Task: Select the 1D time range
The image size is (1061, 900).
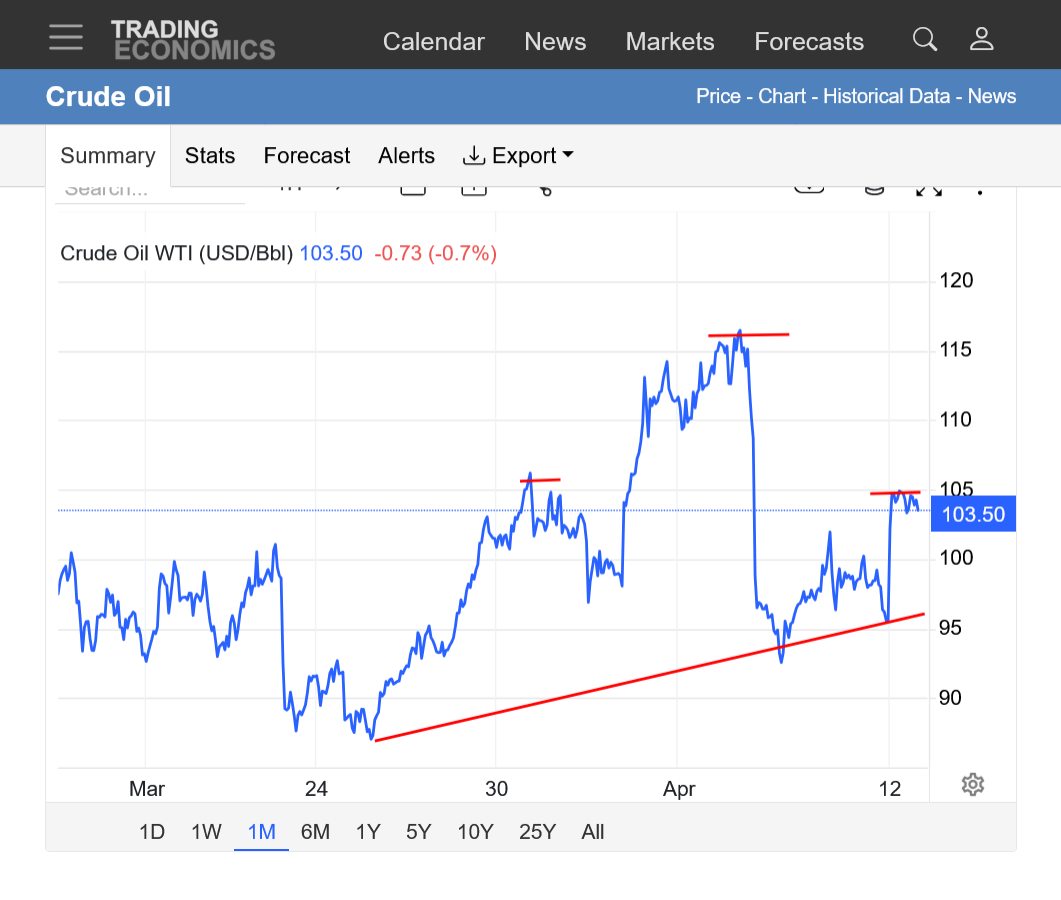Action: point(152,832)
